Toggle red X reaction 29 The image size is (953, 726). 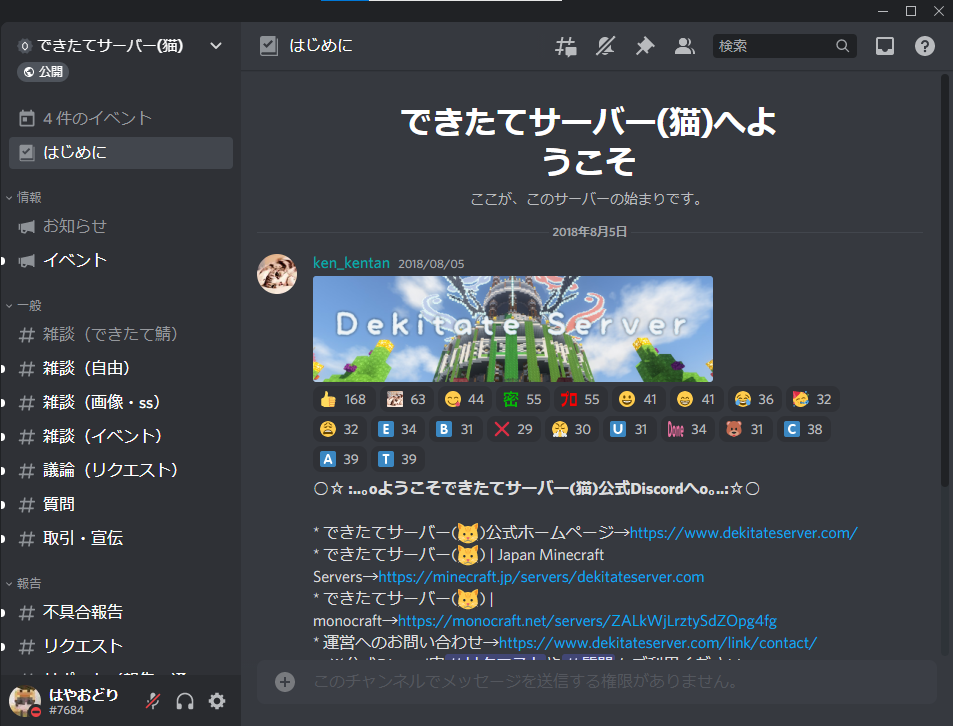[514, 430]
